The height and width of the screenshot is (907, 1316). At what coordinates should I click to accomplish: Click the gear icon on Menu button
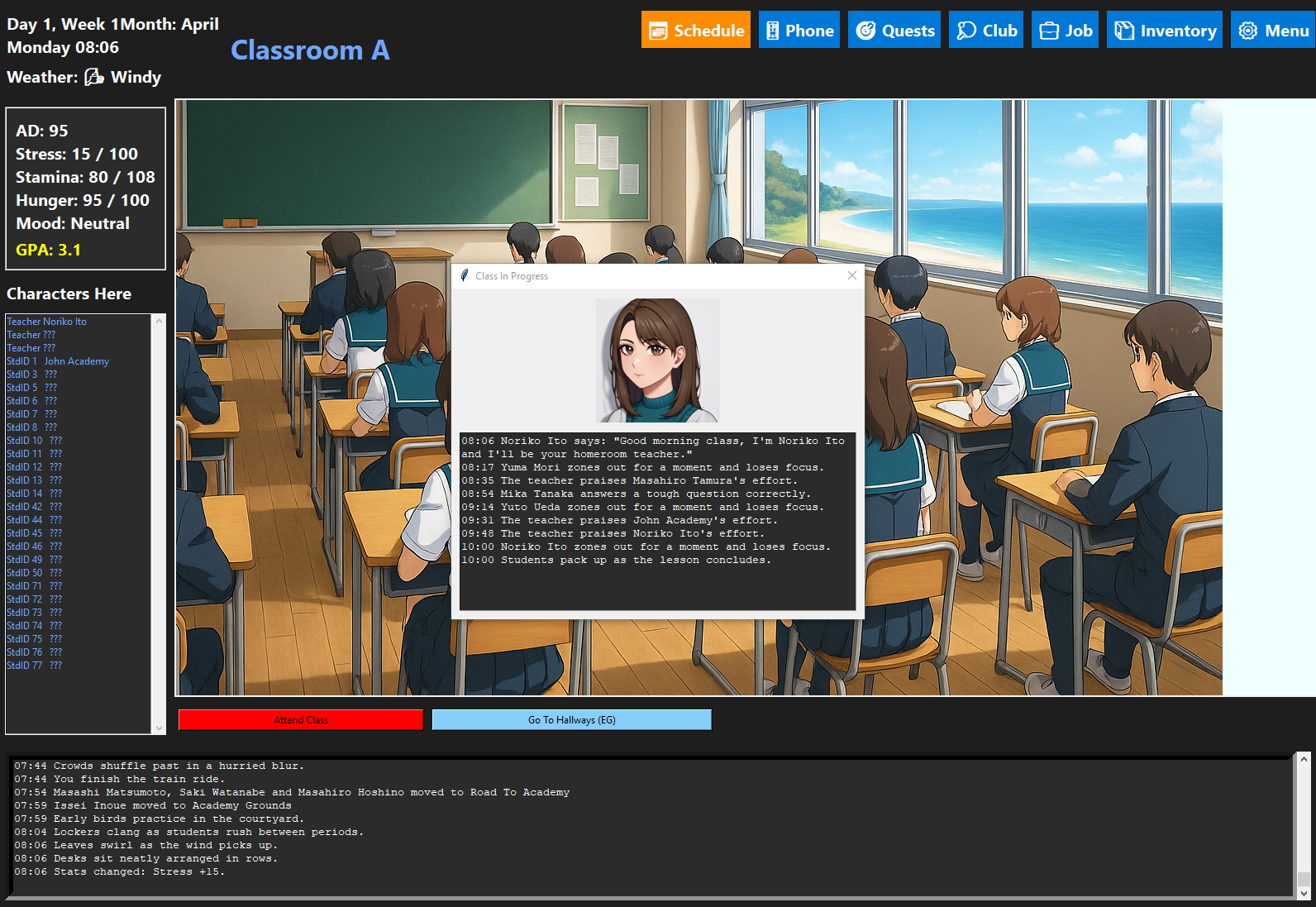click(x=1248, y=31)
